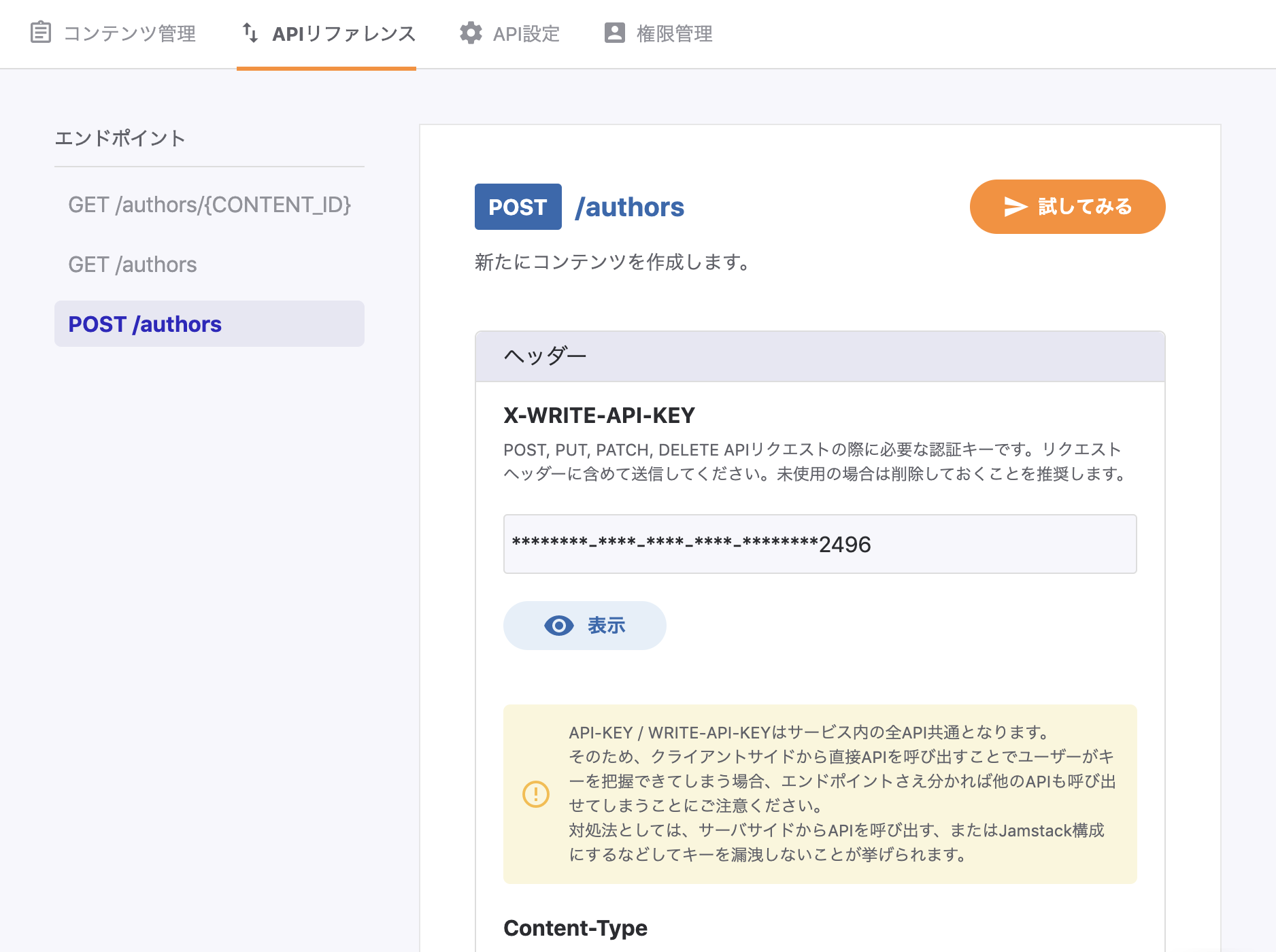This screenshot has height=952, width=1276.
Task: Click the yellow warning exclamation icon
Action: [536, 794]
